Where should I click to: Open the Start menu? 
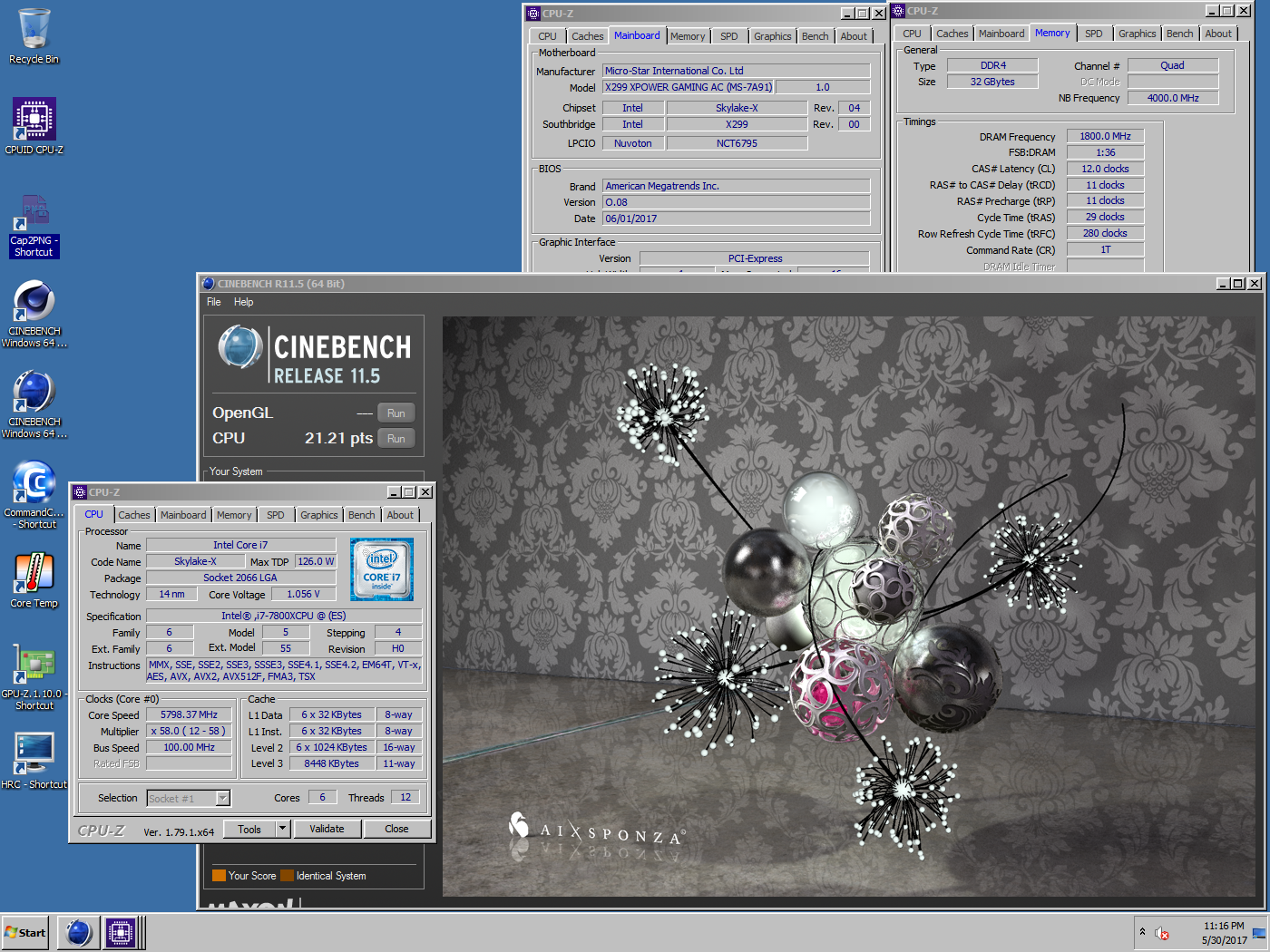25,932
